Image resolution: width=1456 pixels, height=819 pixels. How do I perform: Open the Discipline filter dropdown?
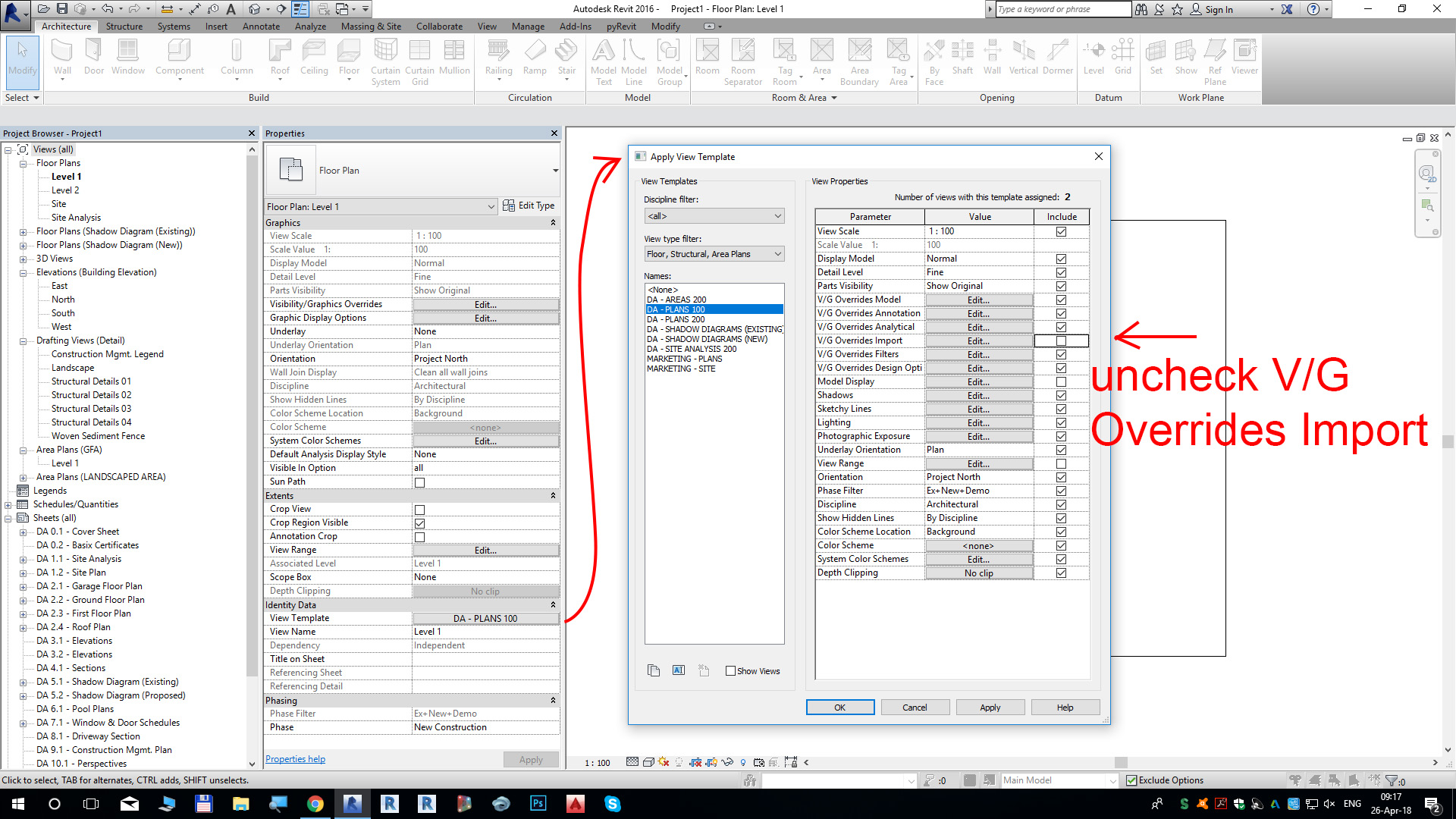coord(714,216)
